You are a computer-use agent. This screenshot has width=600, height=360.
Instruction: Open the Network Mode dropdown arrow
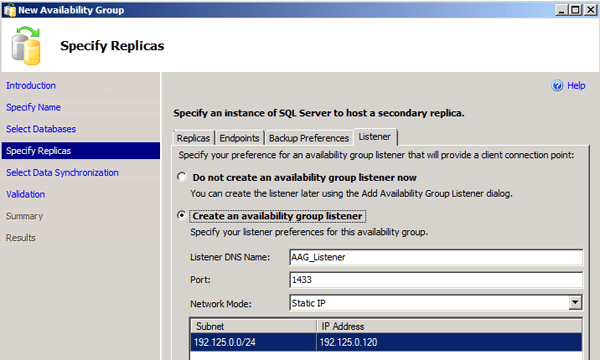pos(575,303)
